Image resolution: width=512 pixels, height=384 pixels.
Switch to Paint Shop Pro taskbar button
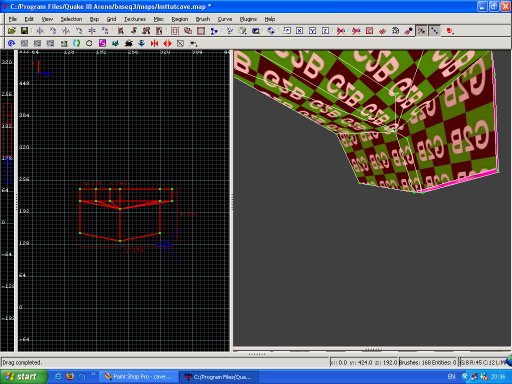(x=139, y=377)
